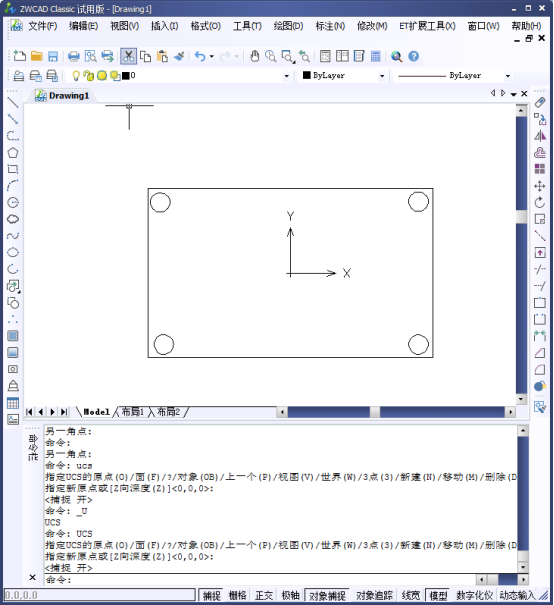554x605 pixels.
Task: Activate the Pan hand tool
Action: pos(254,56)
